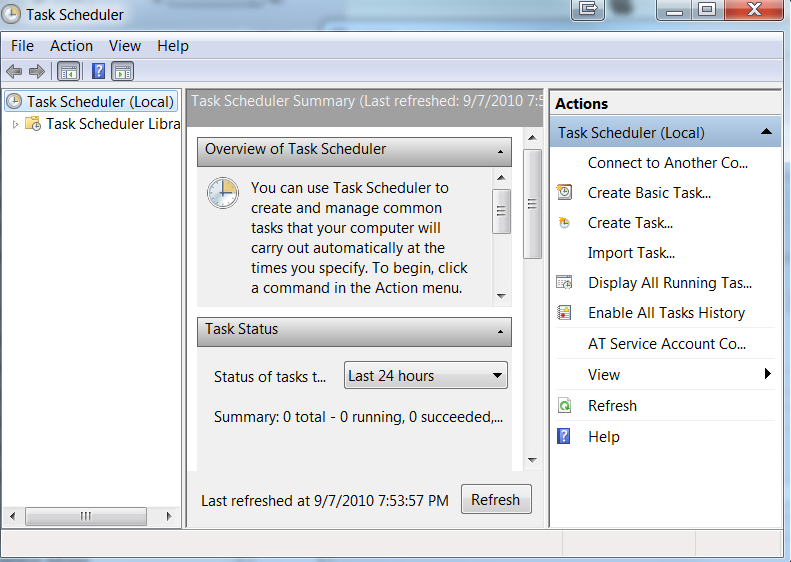Click Connect to Another Computer action
Screen dimensions: 791x562
click(667, 163)
